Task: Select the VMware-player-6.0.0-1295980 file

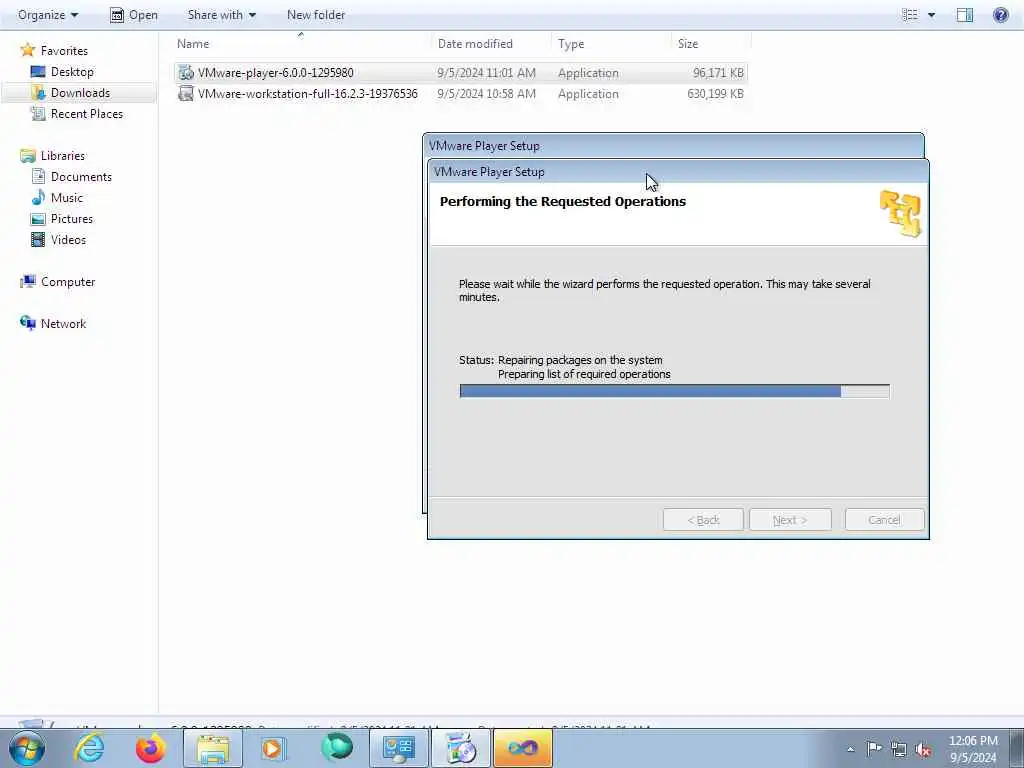Action: 275,72
